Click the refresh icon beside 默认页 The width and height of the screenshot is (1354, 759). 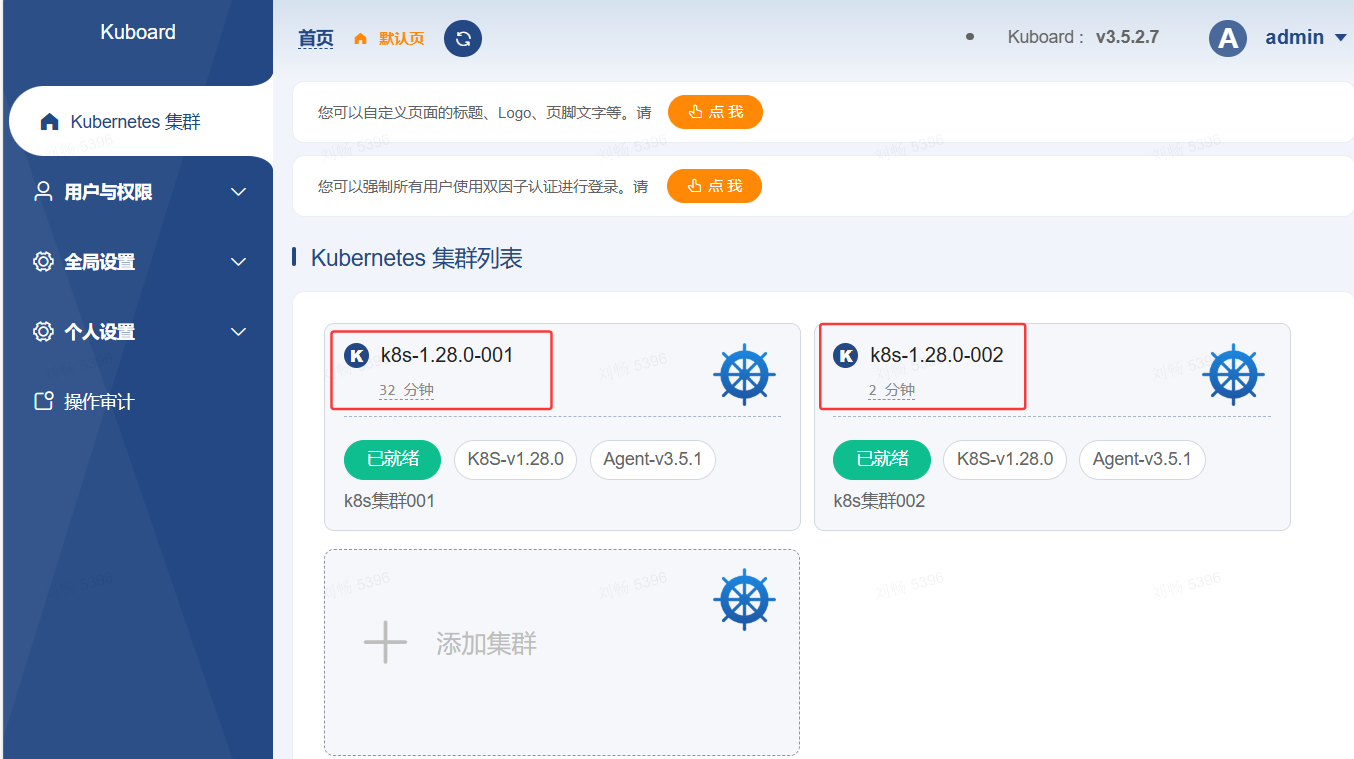pos(463,39)
